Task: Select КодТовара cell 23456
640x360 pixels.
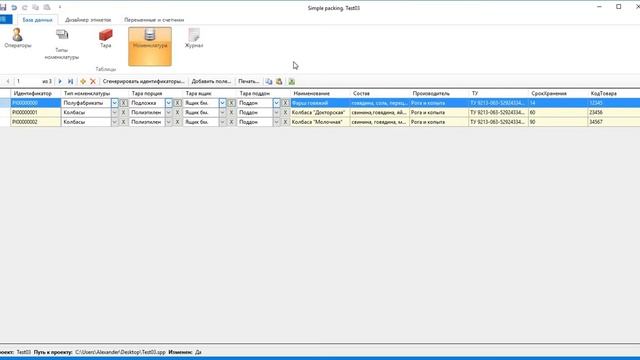Action: point(614,112)
